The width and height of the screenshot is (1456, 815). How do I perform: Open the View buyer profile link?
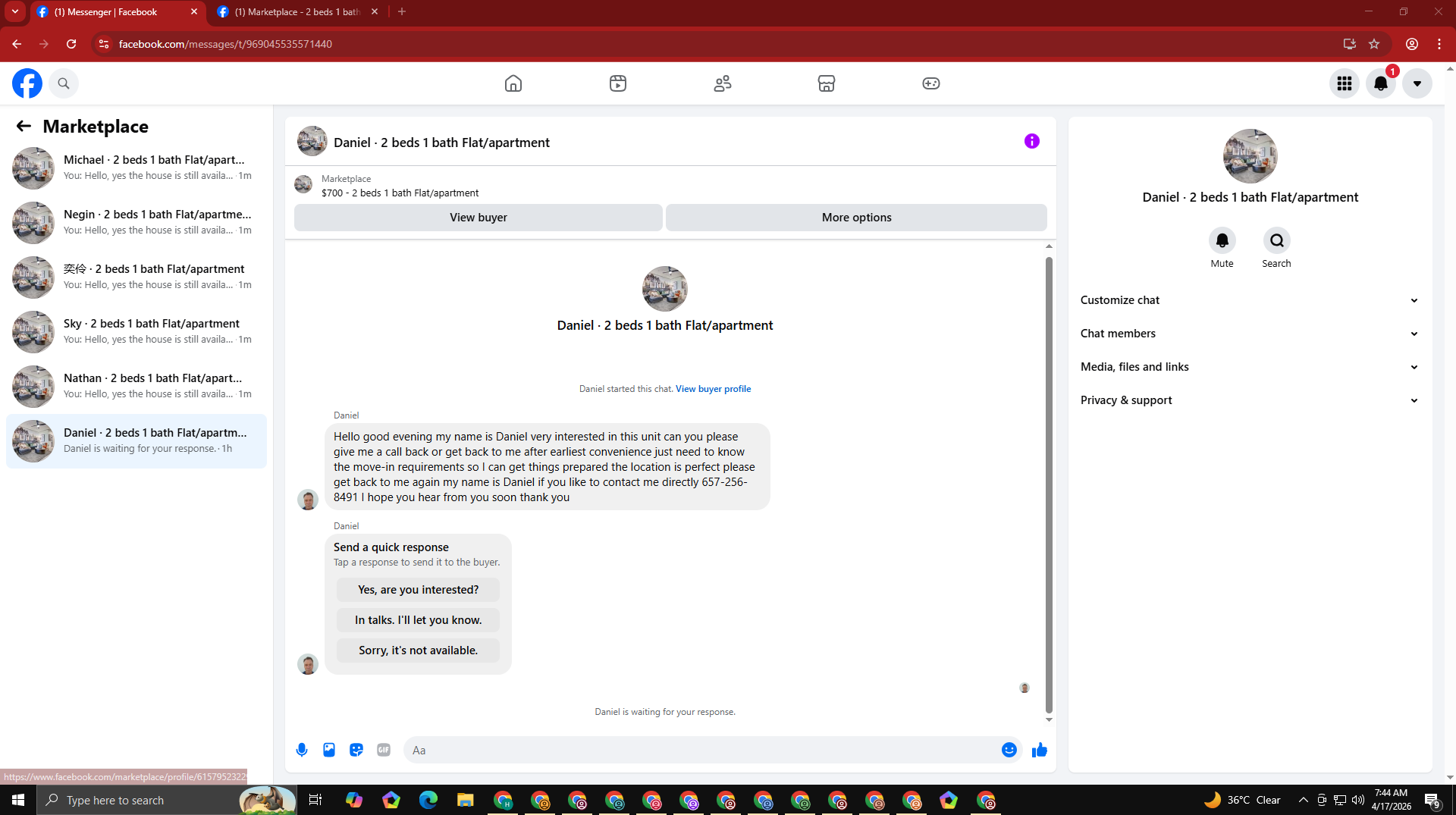pyautogui.click(x=713, y=389)
